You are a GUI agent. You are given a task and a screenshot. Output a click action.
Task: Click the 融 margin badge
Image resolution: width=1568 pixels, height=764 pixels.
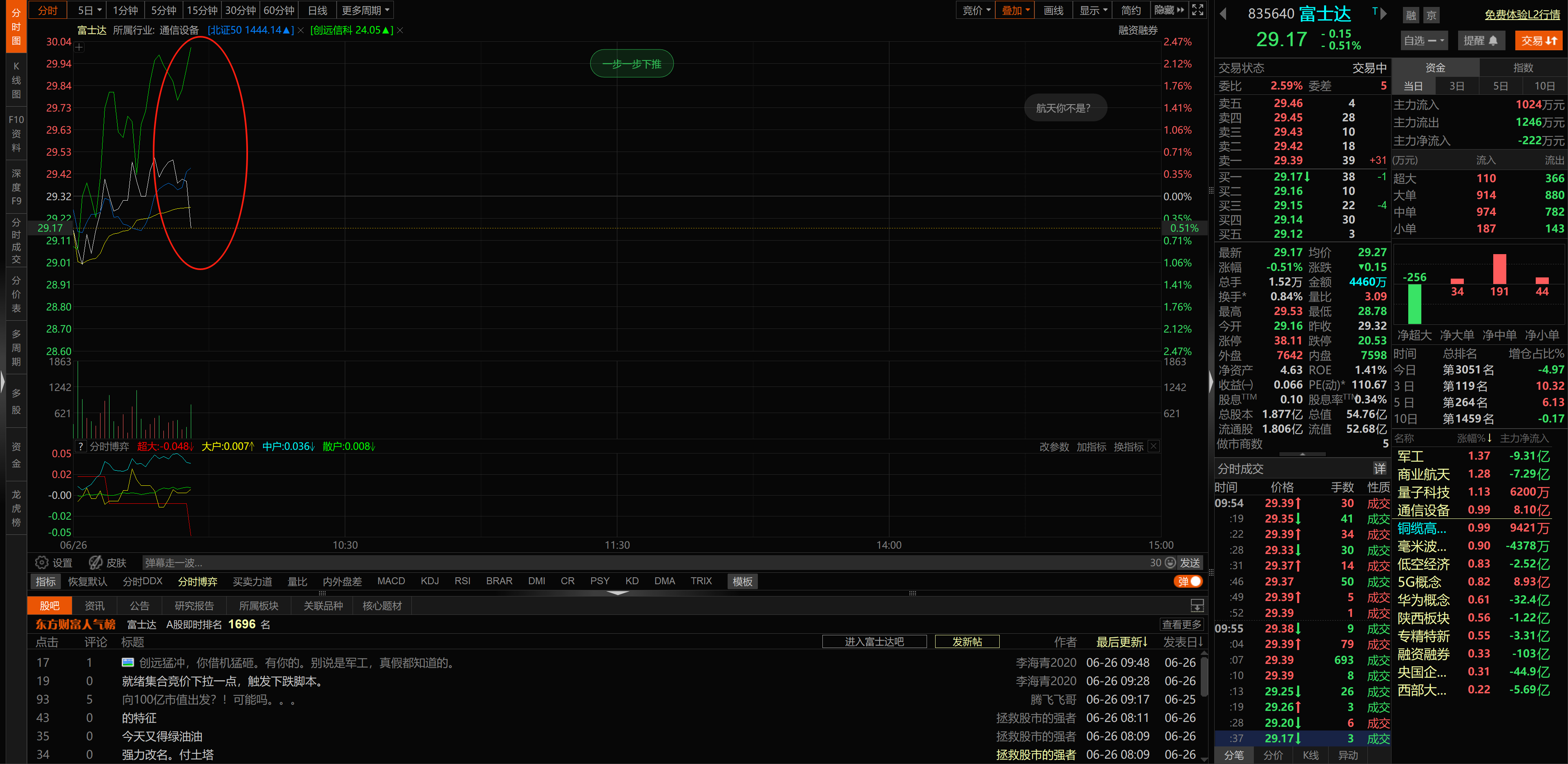(x=1411, y=15)
